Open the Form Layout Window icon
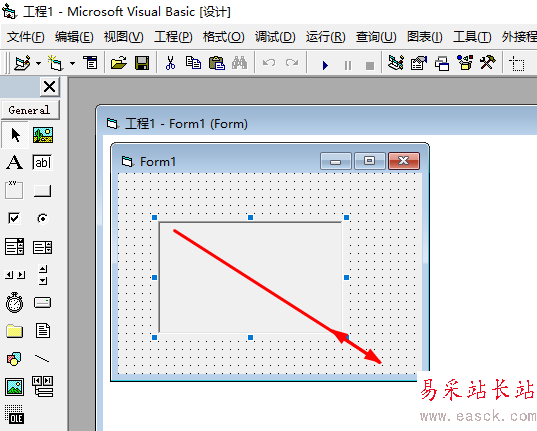This screenshot has height=431, width=537. point(442,63)
